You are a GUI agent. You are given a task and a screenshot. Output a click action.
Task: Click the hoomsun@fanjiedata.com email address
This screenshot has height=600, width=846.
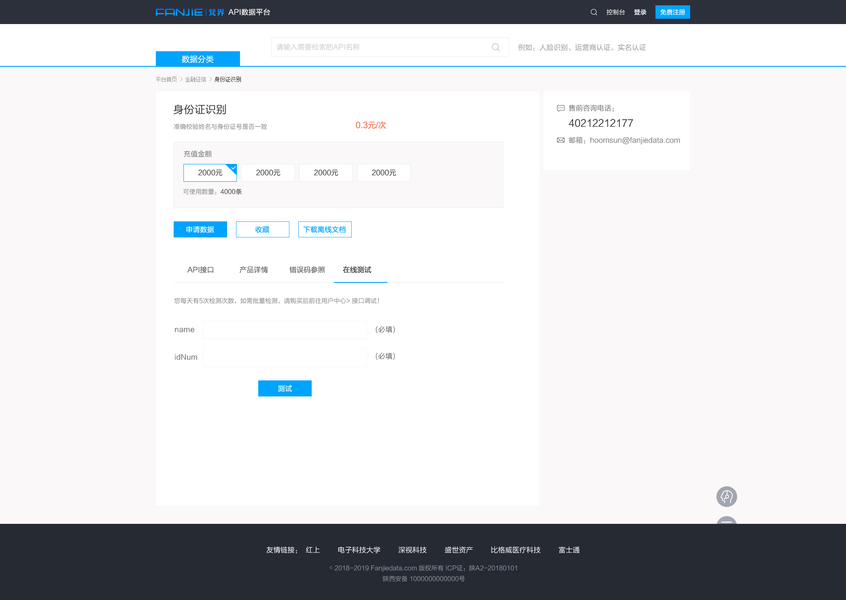click(635, 140)
